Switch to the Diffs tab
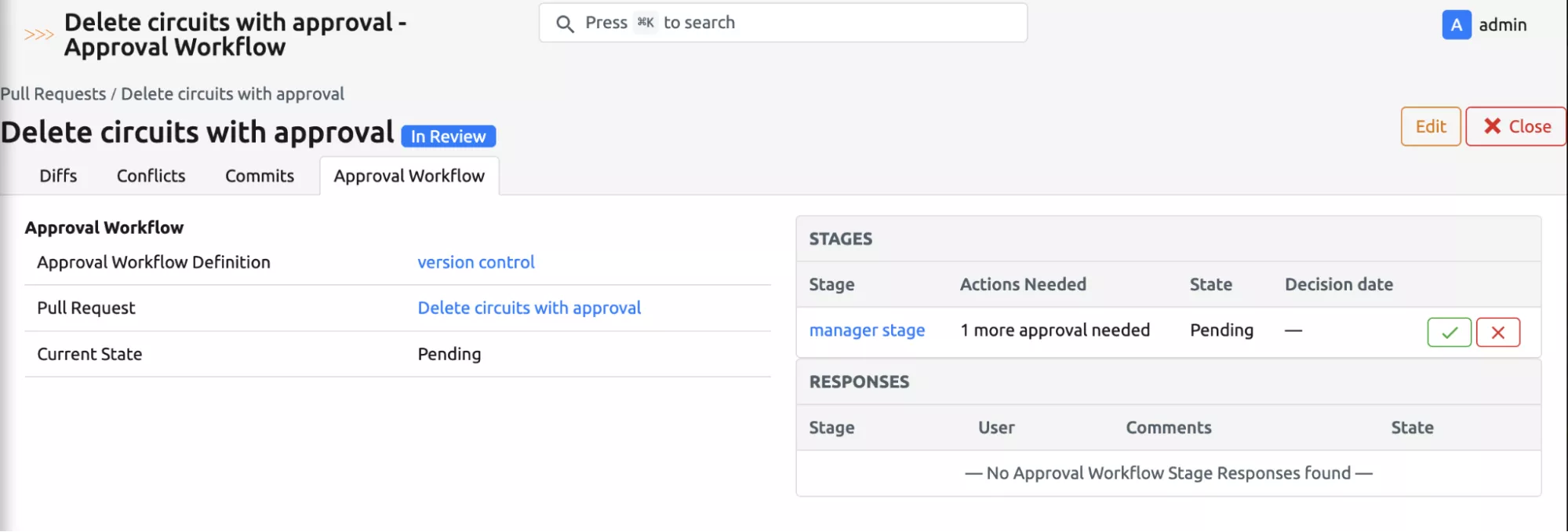1568x532 pixels. pos(58,176)
